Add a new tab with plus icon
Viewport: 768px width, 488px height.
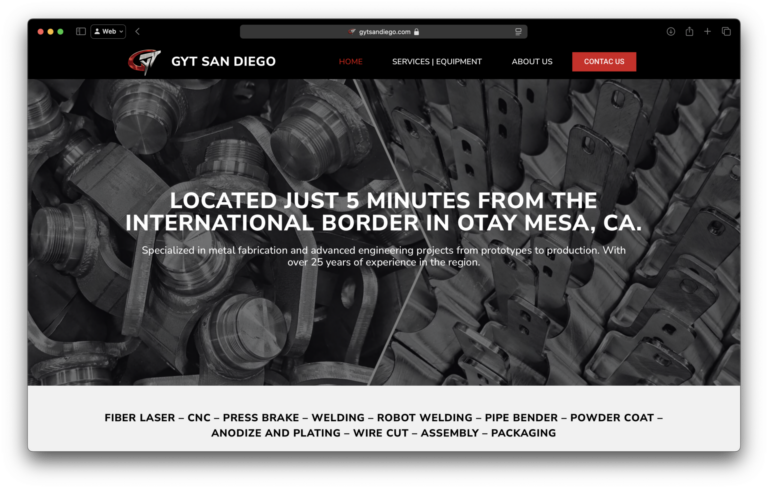pos(707,31)
